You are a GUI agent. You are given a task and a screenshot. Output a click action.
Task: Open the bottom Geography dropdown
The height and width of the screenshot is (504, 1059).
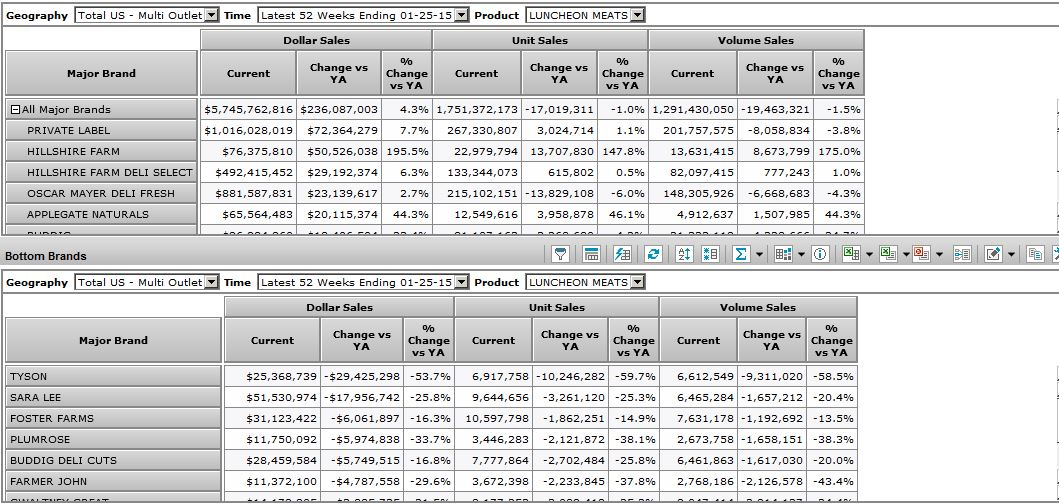211,283
